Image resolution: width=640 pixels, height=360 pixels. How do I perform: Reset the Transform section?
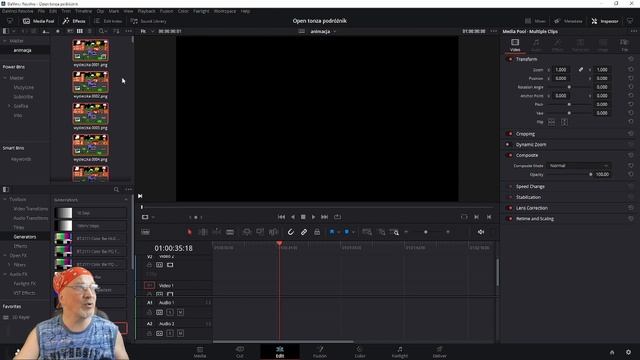tap(631, 59)
